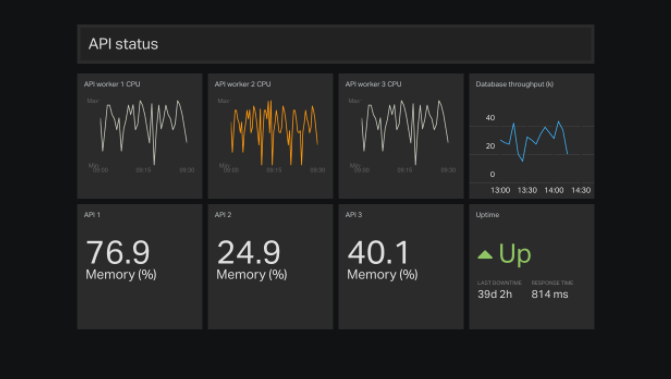671x379 pixels.
Task: Click the API worker 3 CPU title
Action: tap(373, 84)
